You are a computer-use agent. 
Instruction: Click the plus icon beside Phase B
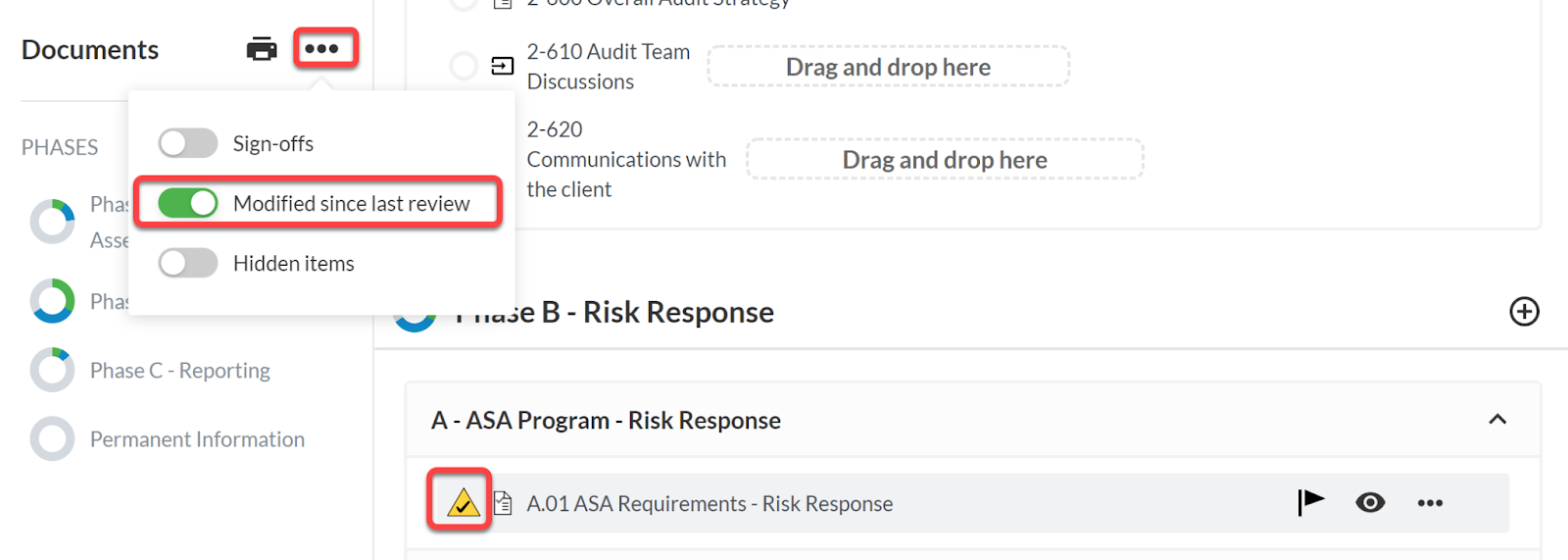[1524, 312]
